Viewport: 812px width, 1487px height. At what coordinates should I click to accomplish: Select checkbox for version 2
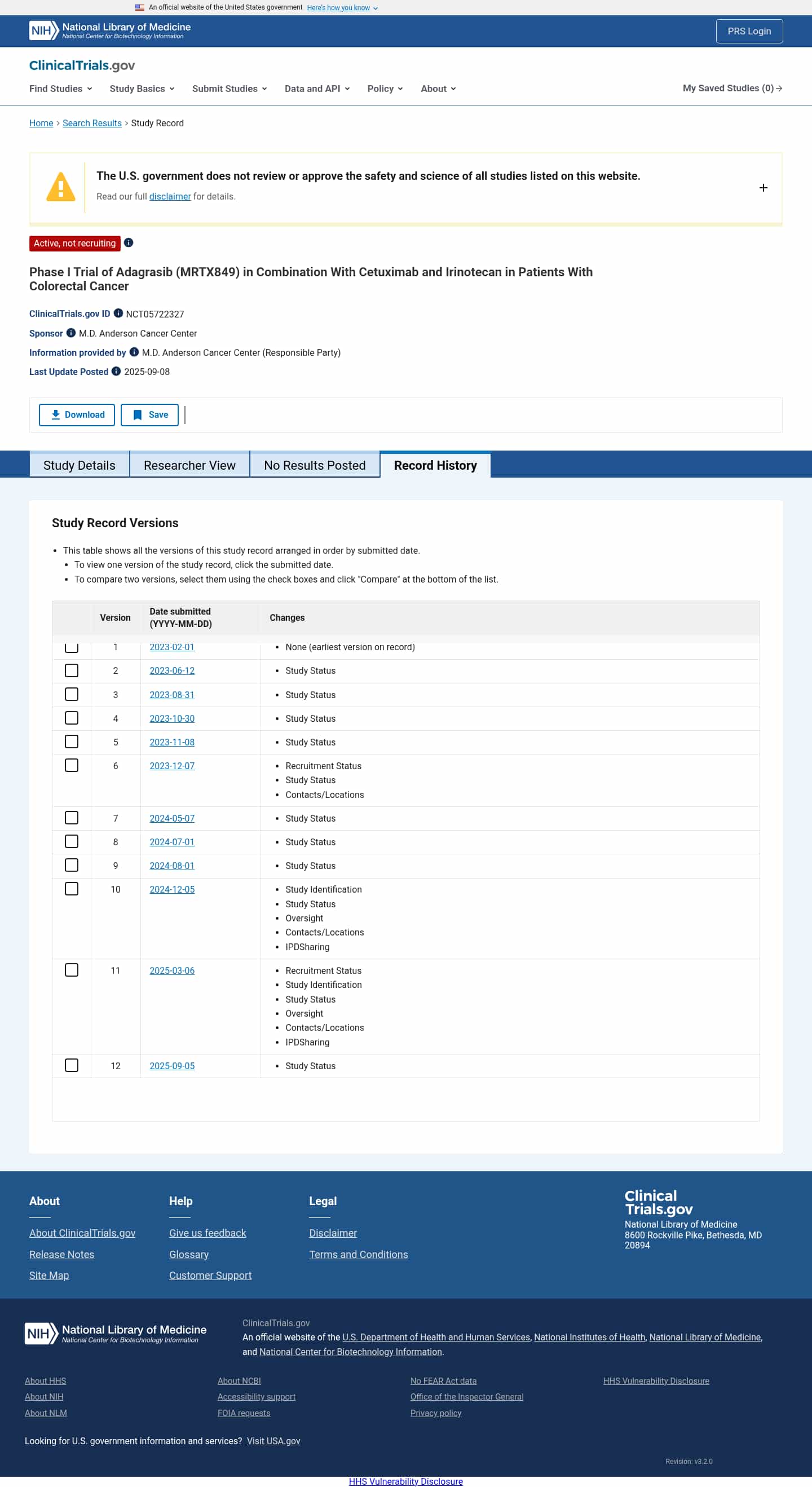point(72,671)
